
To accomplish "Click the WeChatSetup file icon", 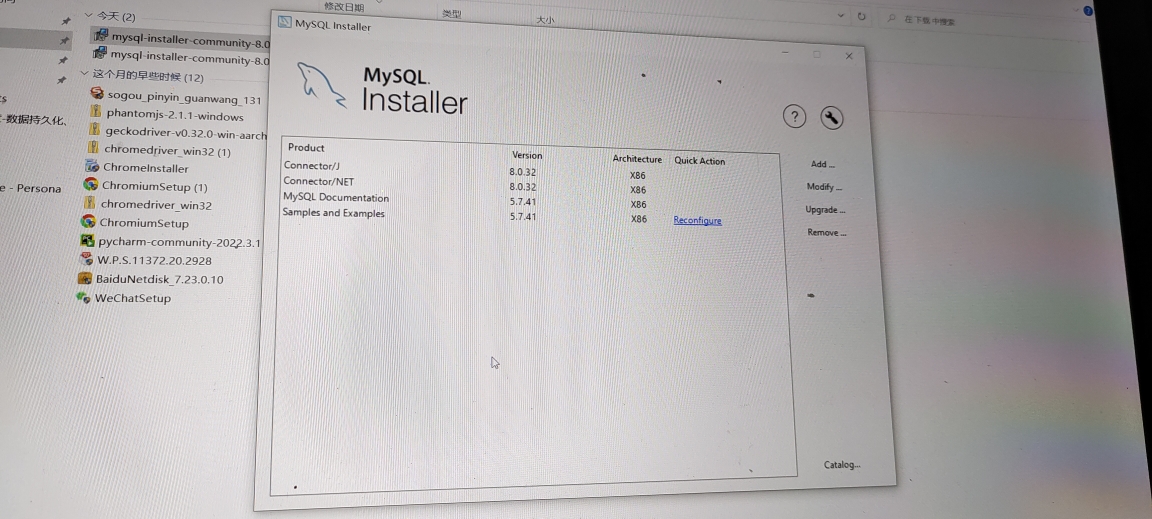I will tap(83, 298).
